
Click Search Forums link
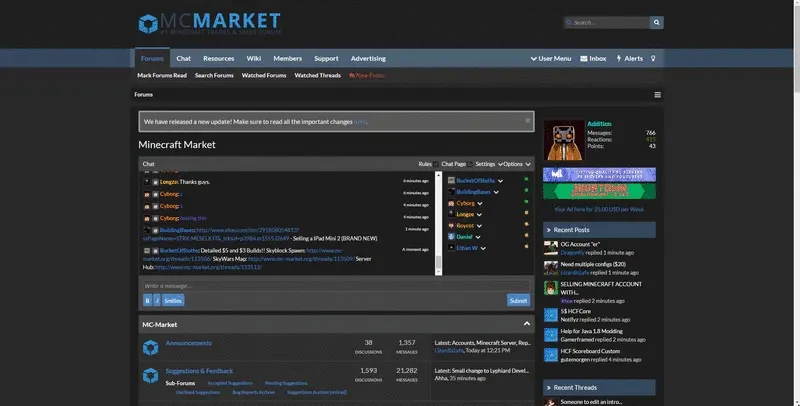click(x=214, y=75)
